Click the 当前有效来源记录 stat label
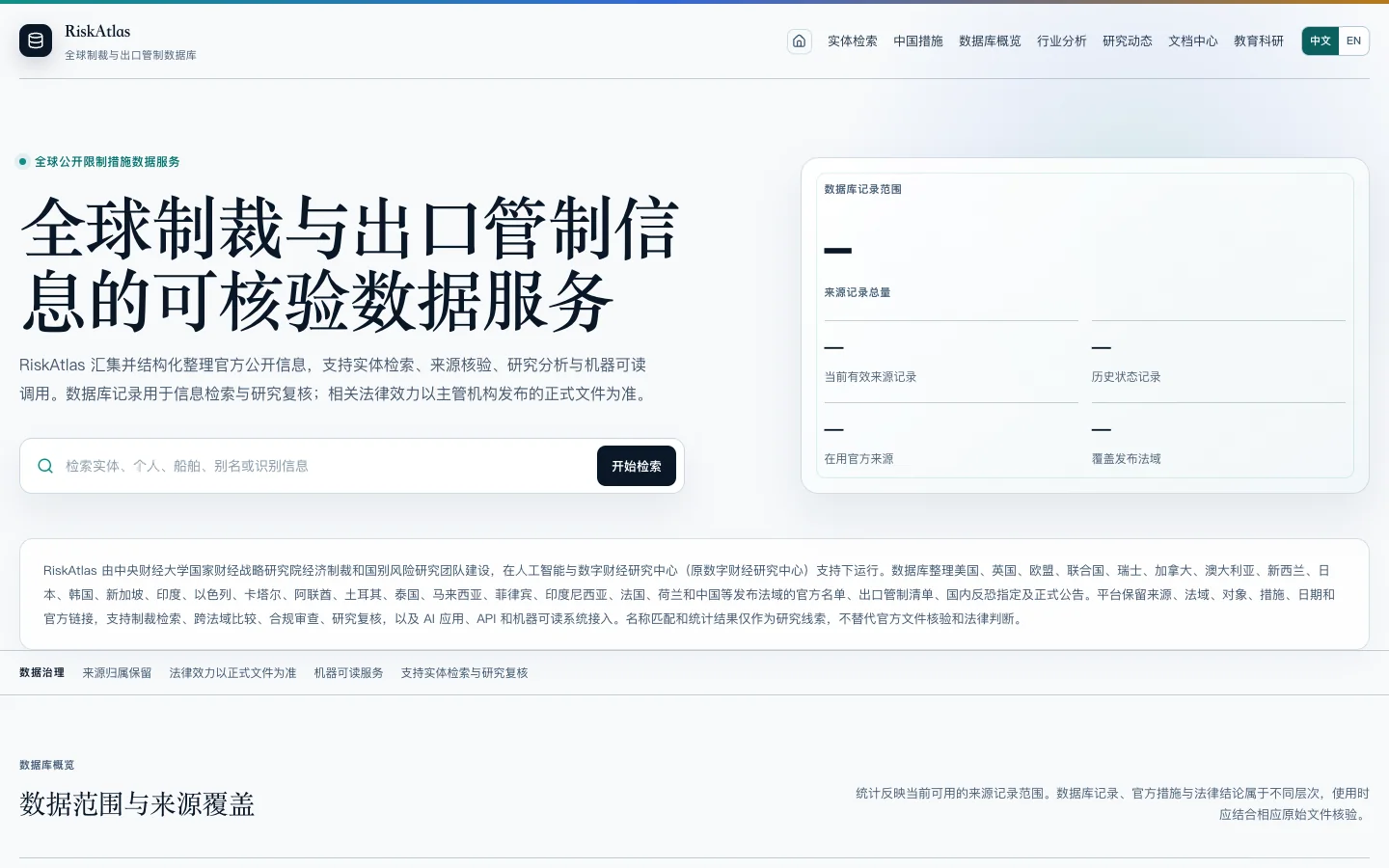This screenshot has height=868, width=1389. pyautogui.click(x=870, y=377)
